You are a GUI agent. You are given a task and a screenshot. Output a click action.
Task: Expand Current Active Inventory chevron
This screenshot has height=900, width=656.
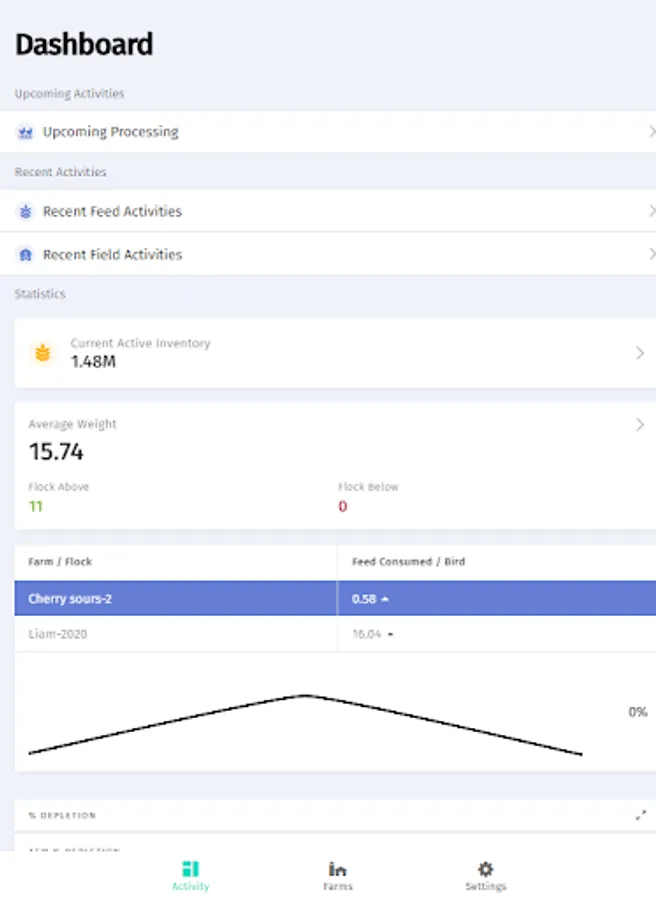(640, 352)
